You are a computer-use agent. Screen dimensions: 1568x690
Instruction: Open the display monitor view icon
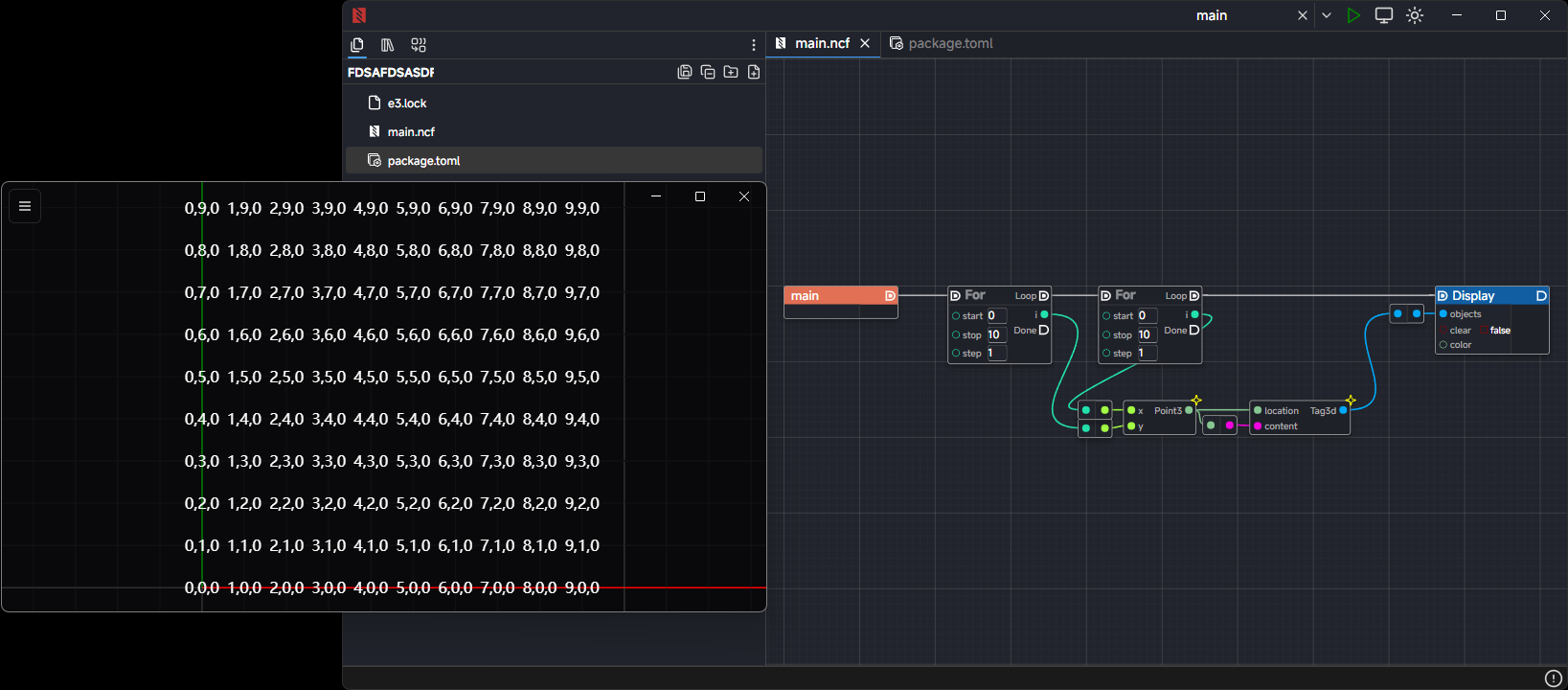point(1383,15)
